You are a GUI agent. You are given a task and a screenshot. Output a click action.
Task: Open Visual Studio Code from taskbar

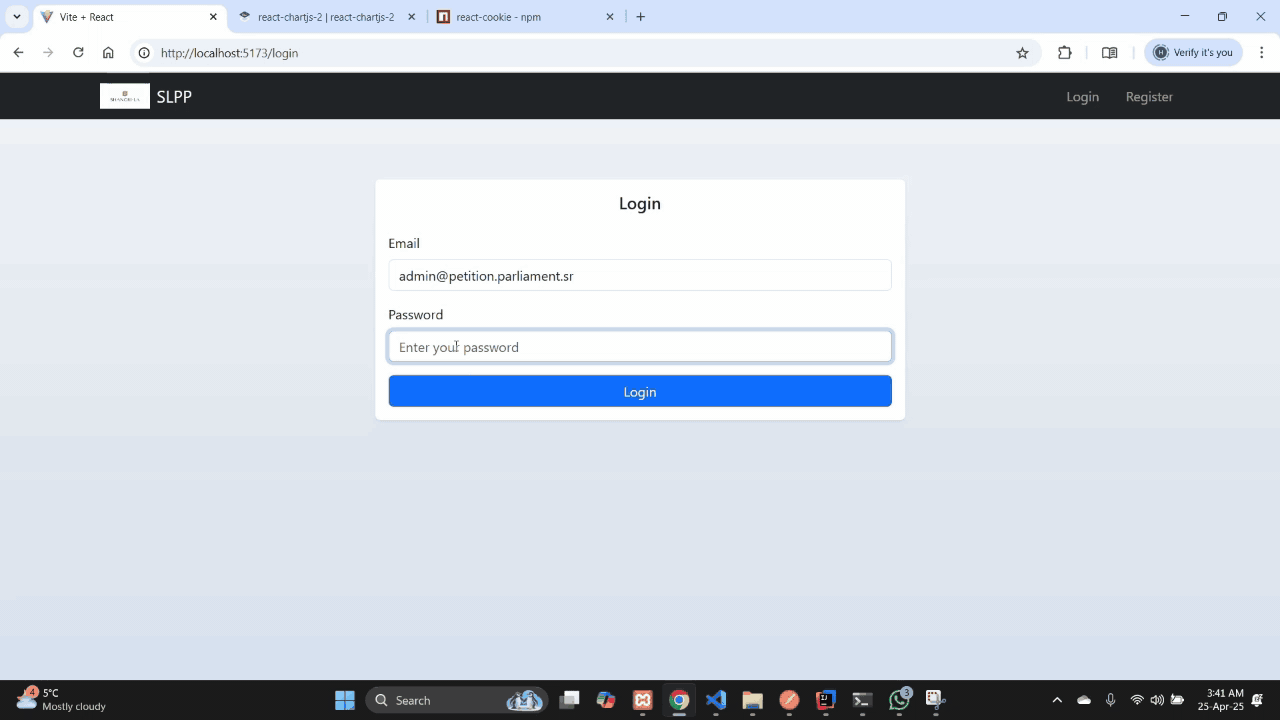[715, 700]
